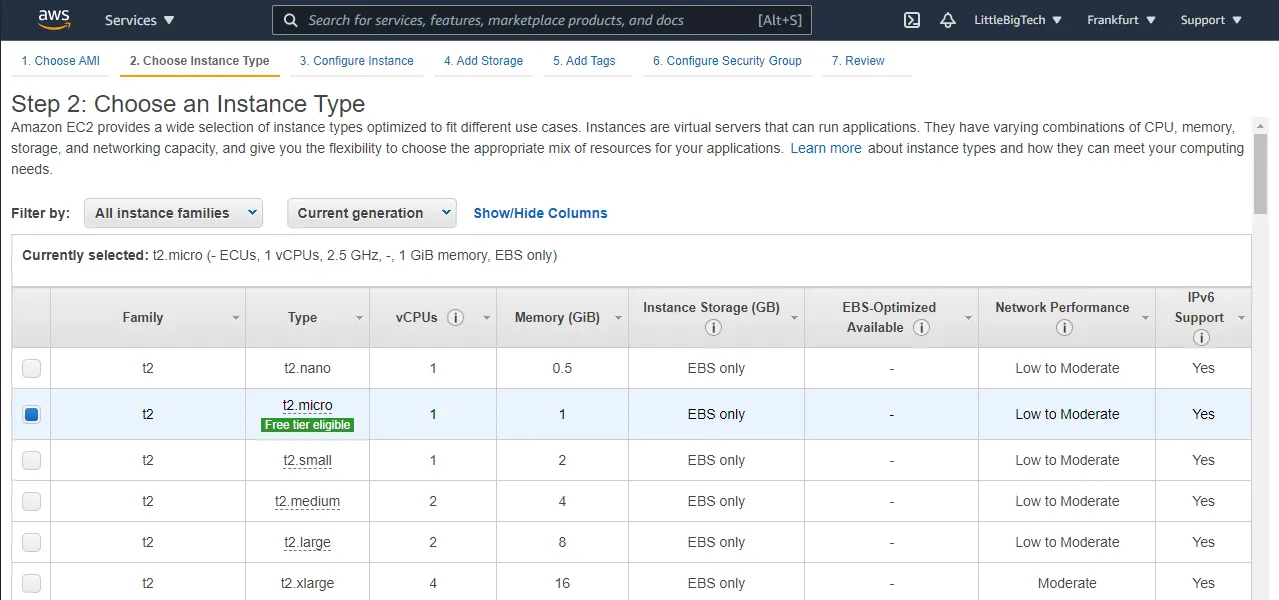Go to step 1 Choose AMI
The image size is (1279, 600).
pyautogui.click(x=61, y=61)
